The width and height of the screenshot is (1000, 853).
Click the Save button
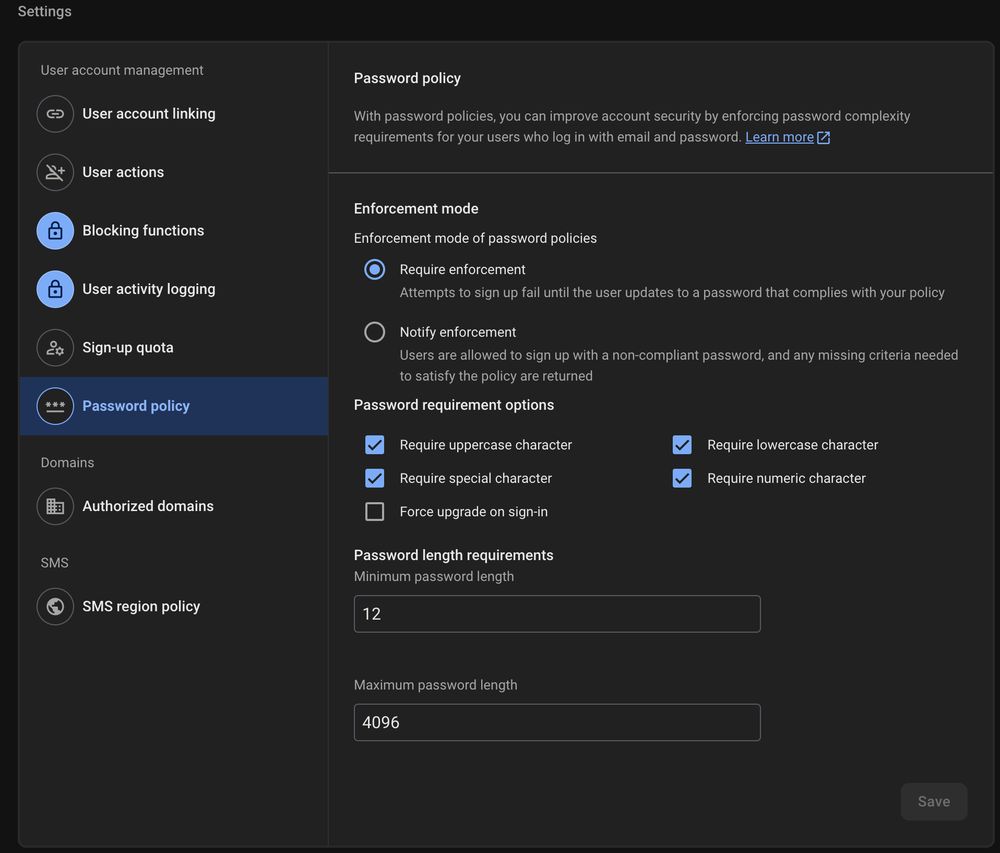(934, 801)
